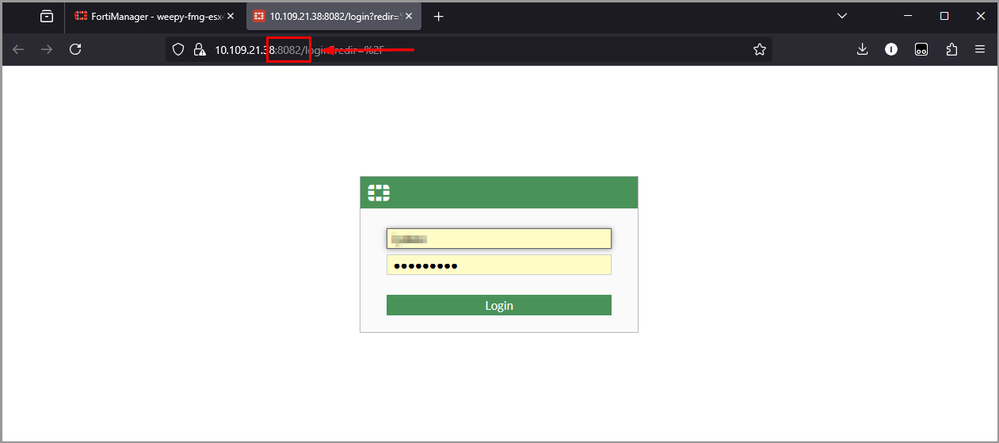This screenshot has width=999, height=443.
Task: Open the list all tabs chevron
Action: coord(842,16)
